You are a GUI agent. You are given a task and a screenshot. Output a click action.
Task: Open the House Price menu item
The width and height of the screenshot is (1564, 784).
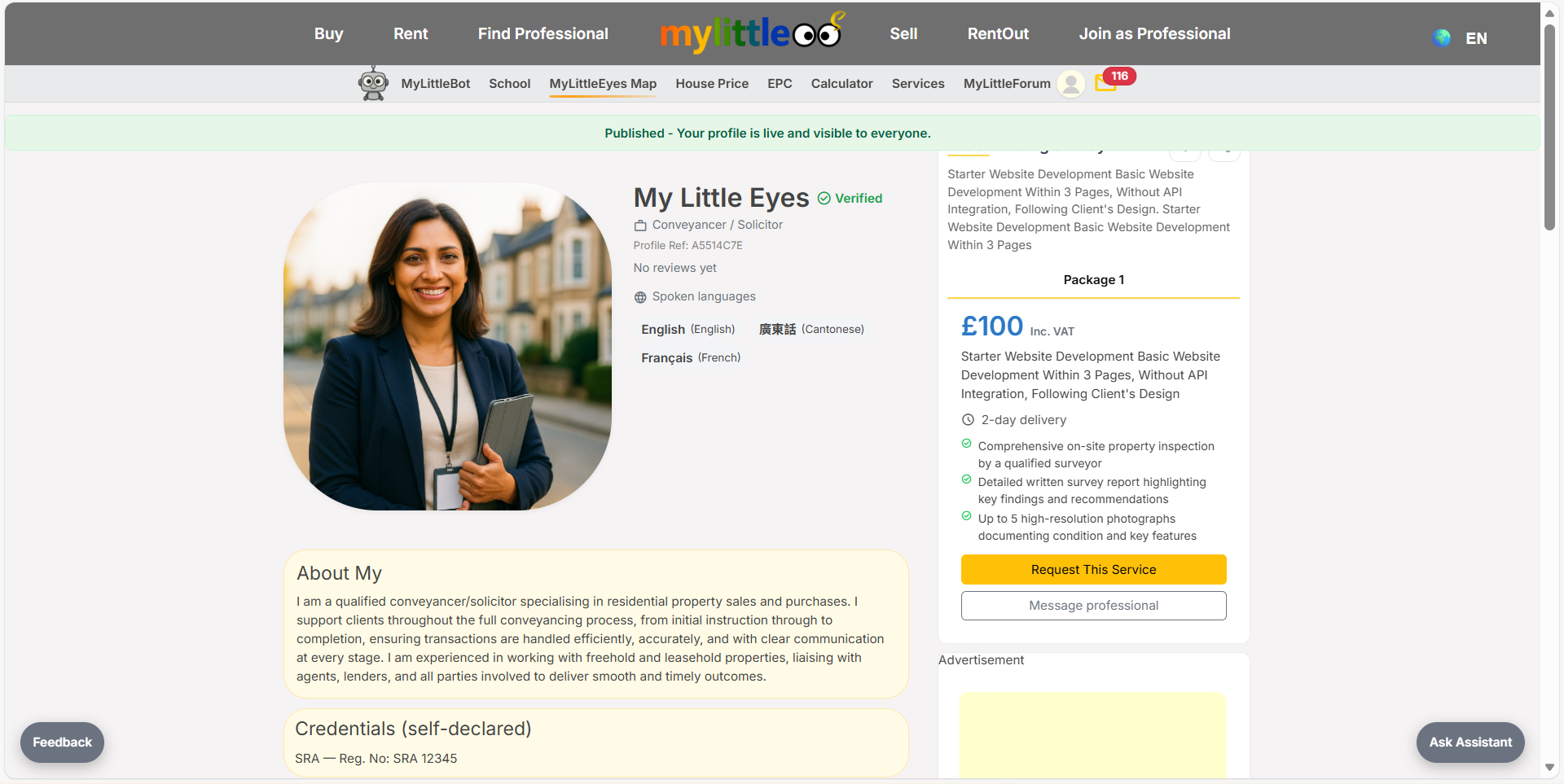point(711,83)
